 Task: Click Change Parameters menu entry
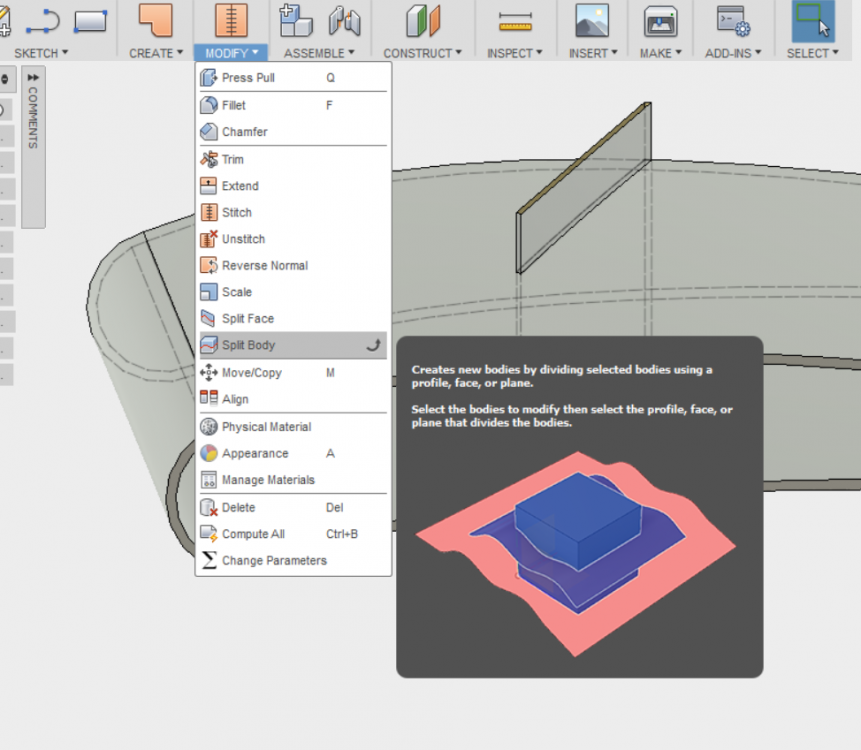[x=274, y=561]
